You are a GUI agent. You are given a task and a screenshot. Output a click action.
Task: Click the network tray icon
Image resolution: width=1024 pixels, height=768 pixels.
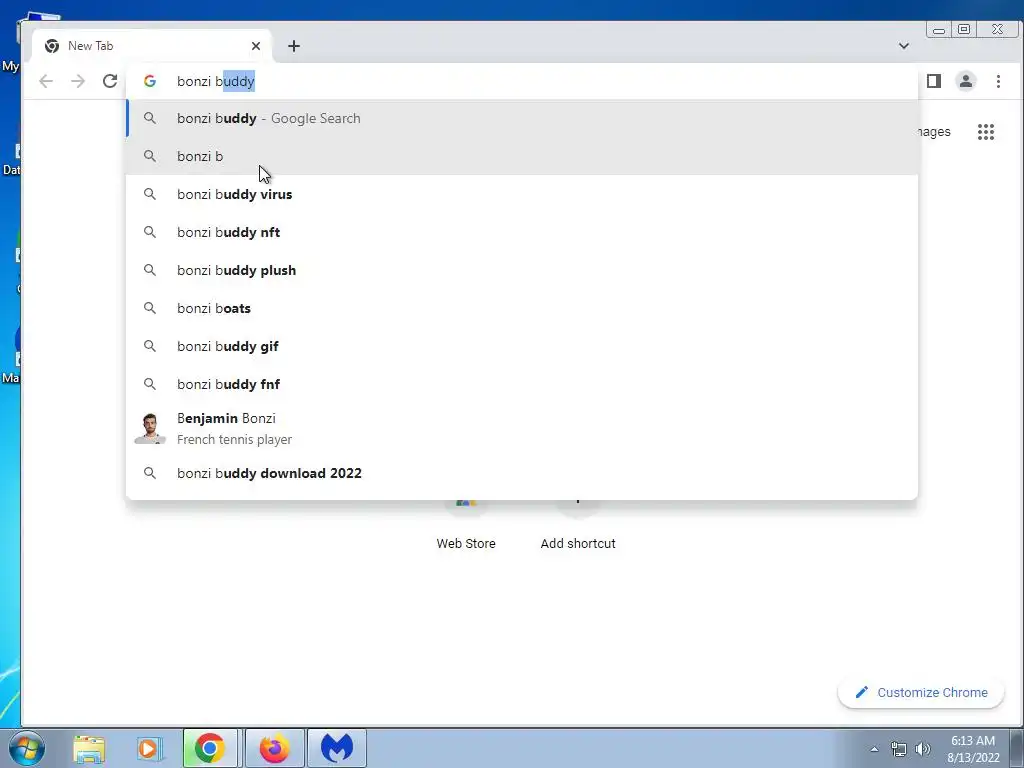coord(899,749)
